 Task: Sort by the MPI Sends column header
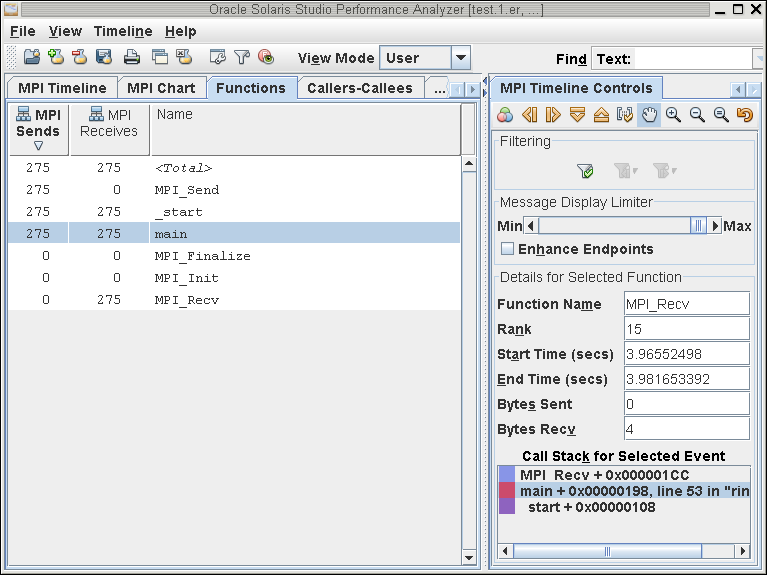[x=38, y=130]
